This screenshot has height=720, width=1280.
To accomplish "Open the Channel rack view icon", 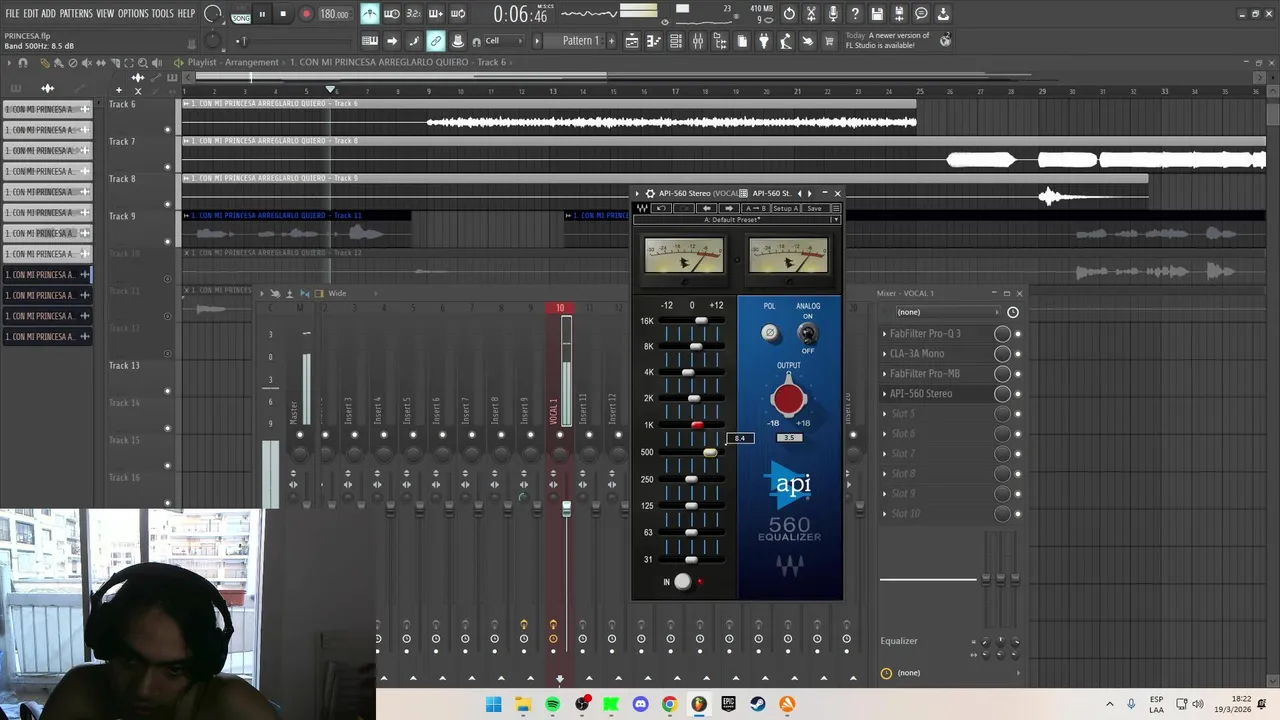I will [676, 41].
